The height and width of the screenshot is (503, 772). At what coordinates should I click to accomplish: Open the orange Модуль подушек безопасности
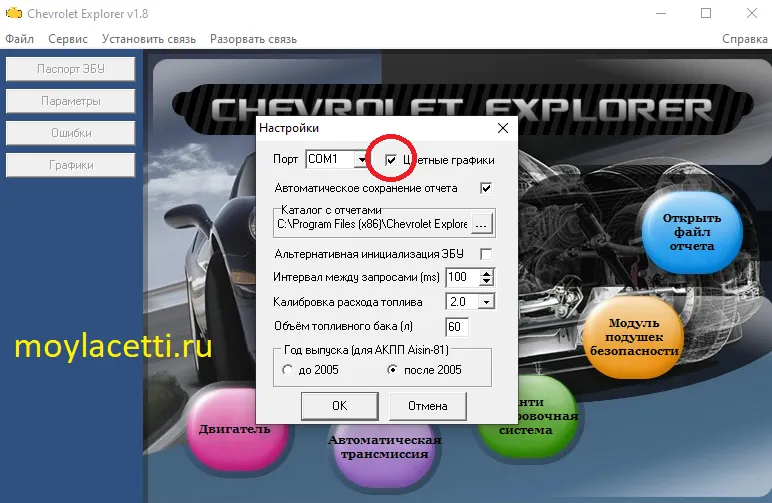tap(634, 337)
